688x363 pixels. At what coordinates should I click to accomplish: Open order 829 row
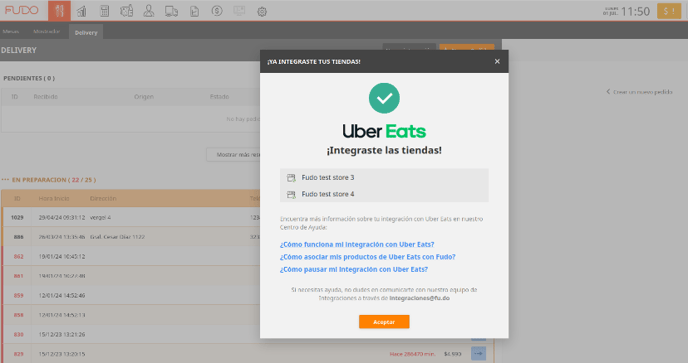point(248,353)
